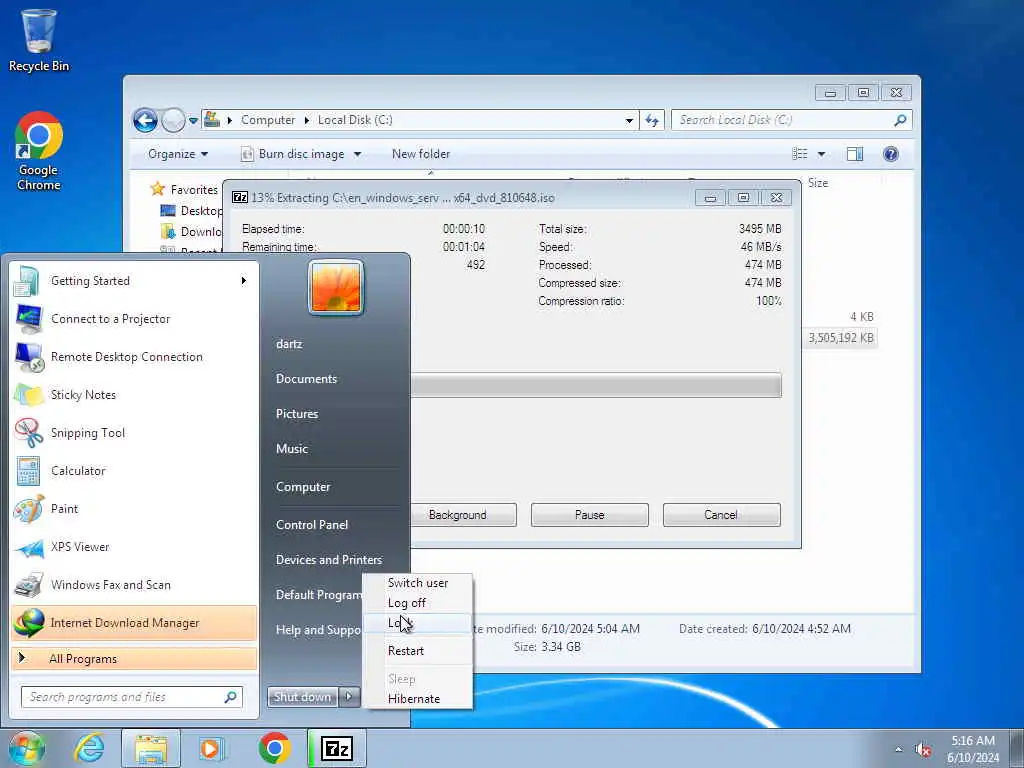Click the Connect to a Projector icon
Screen dimensions: 1024x768
(x=29, y=319)
